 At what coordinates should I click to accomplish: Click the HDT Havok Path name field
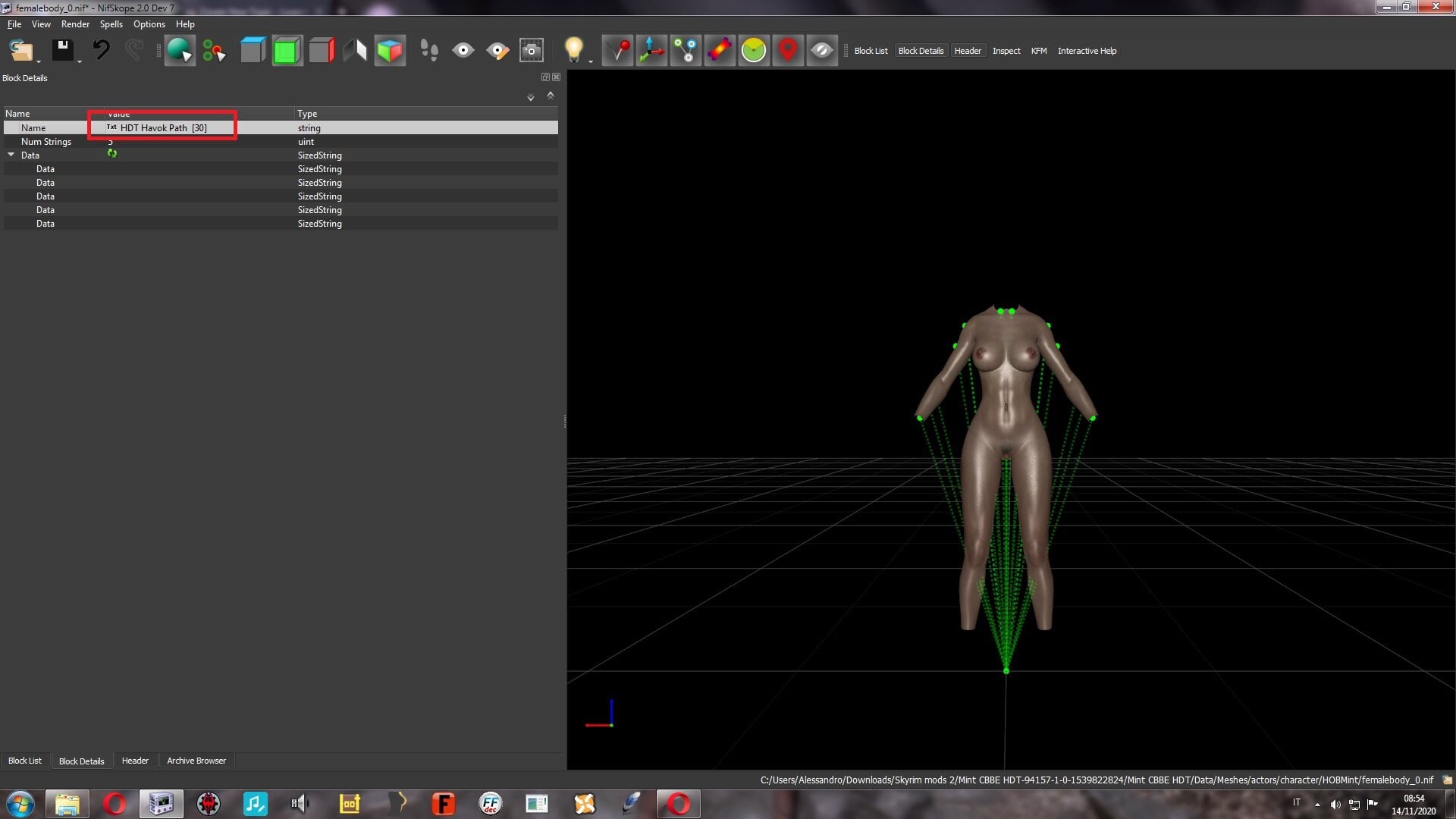pyautogui.click(x=163, y=127)
